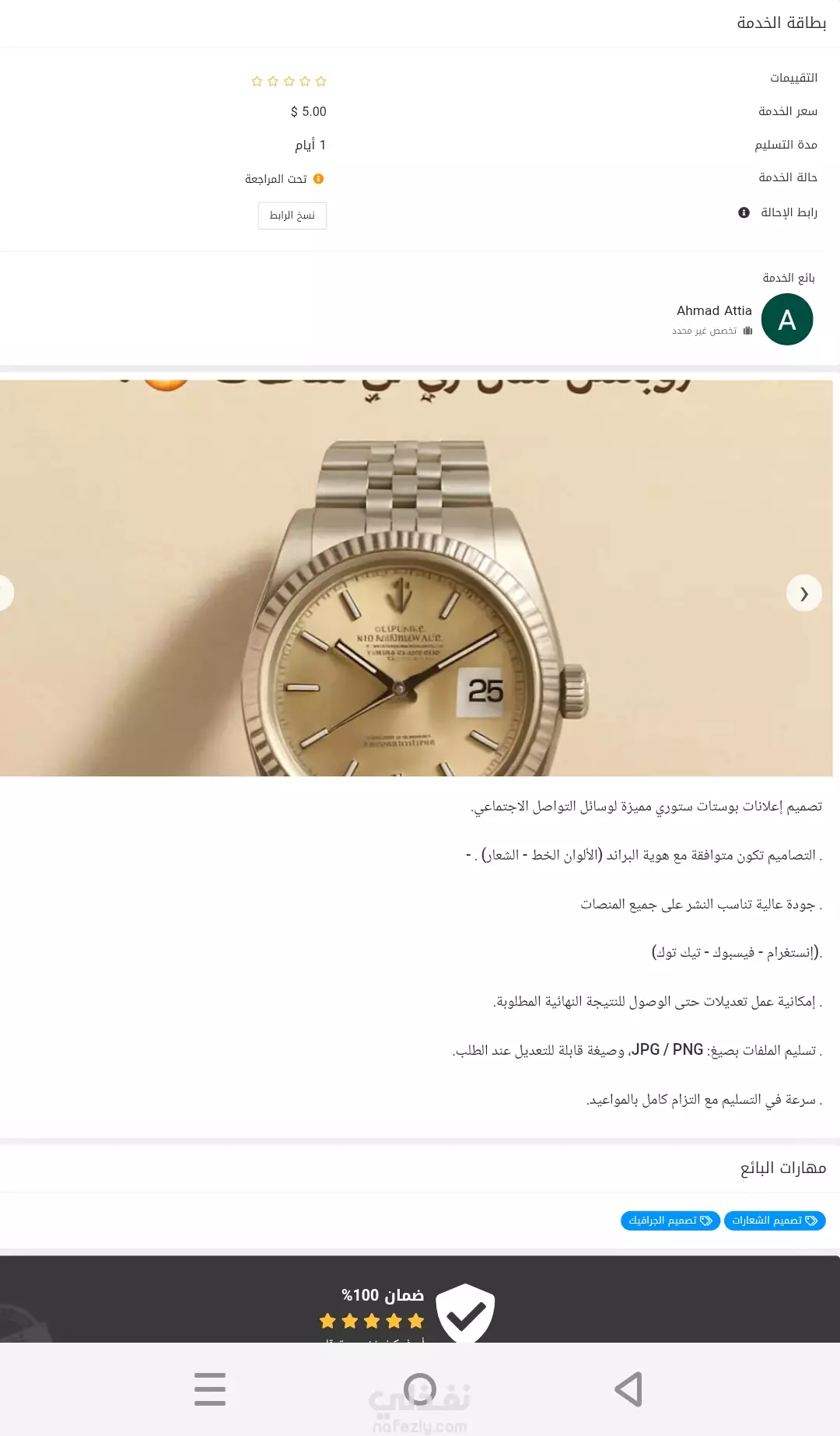The width and height of the screenshot is (840, 1436).
Task: Click the middle rating star
Action: tap(289, 81)
